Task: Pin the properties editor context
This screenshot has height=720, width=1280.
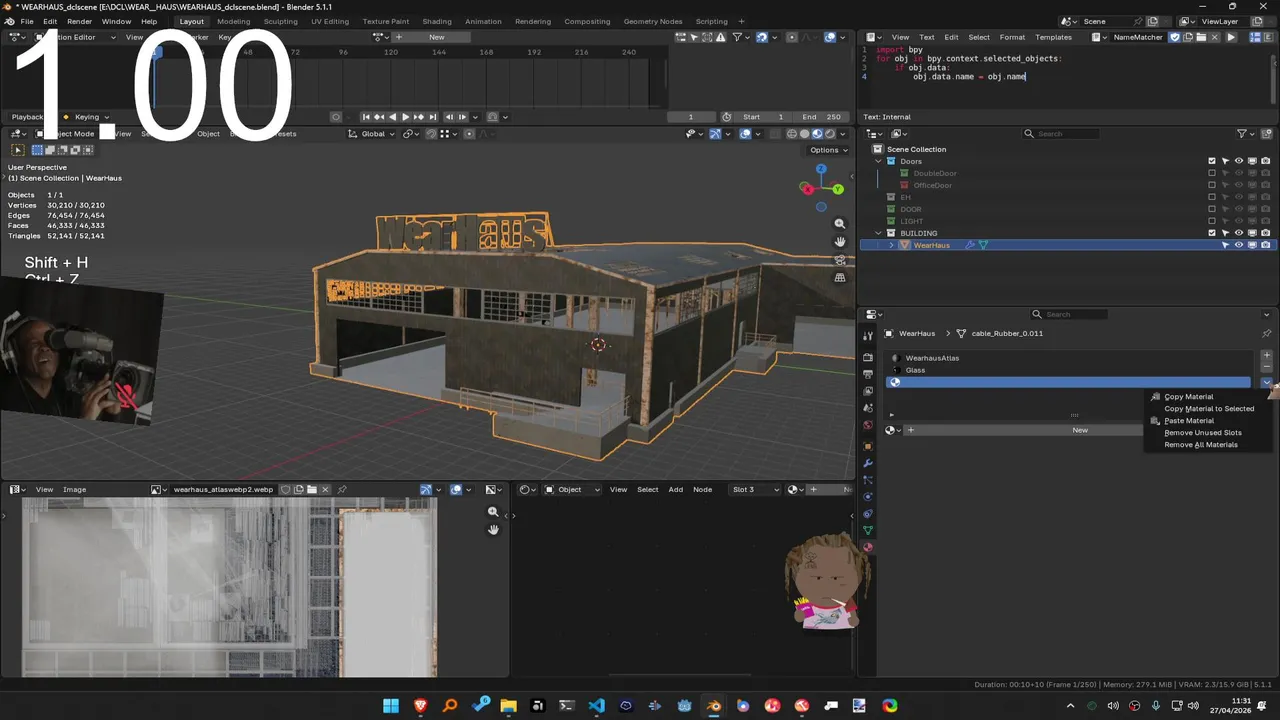Action: (x=1266, y=333)
